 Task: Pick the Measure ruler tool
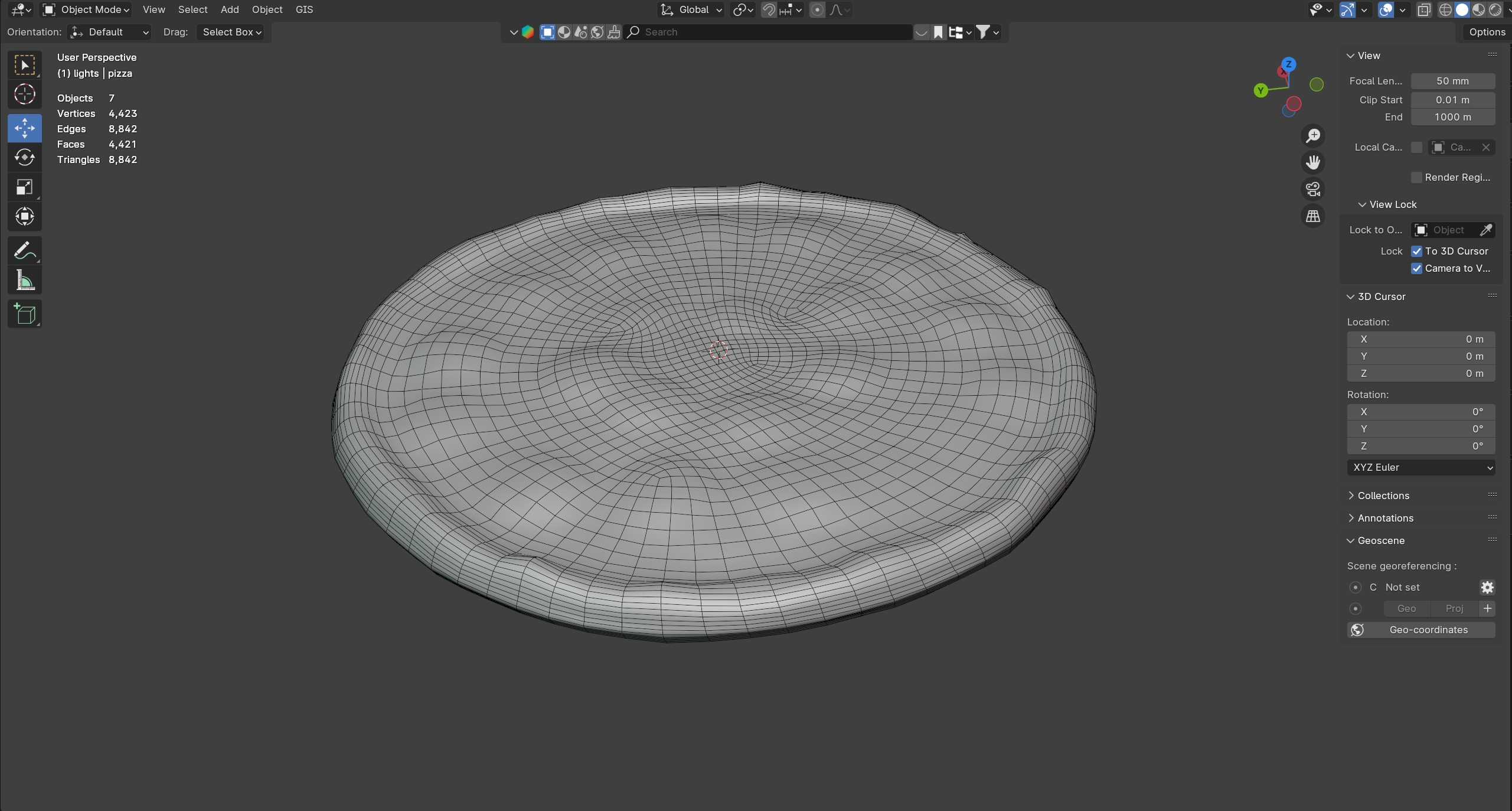[x=24, y=281]
